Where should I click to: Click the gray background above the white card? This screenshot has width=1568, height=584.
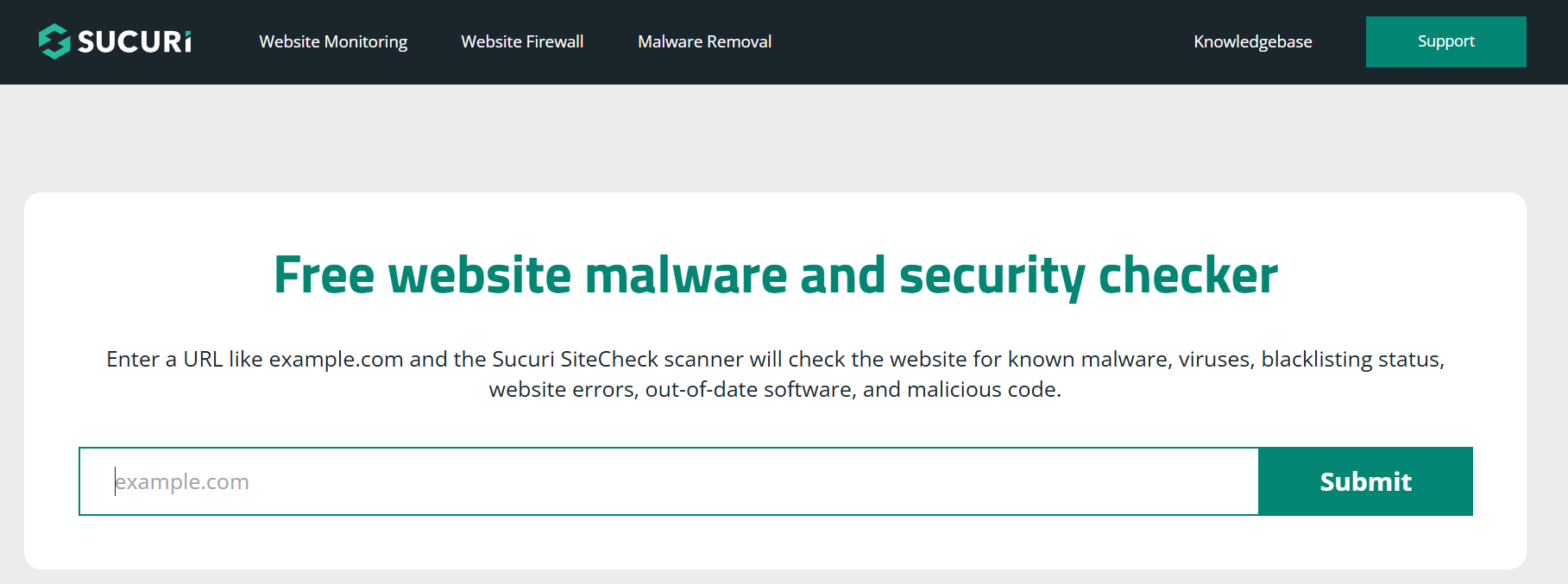(x=777, y=138)
